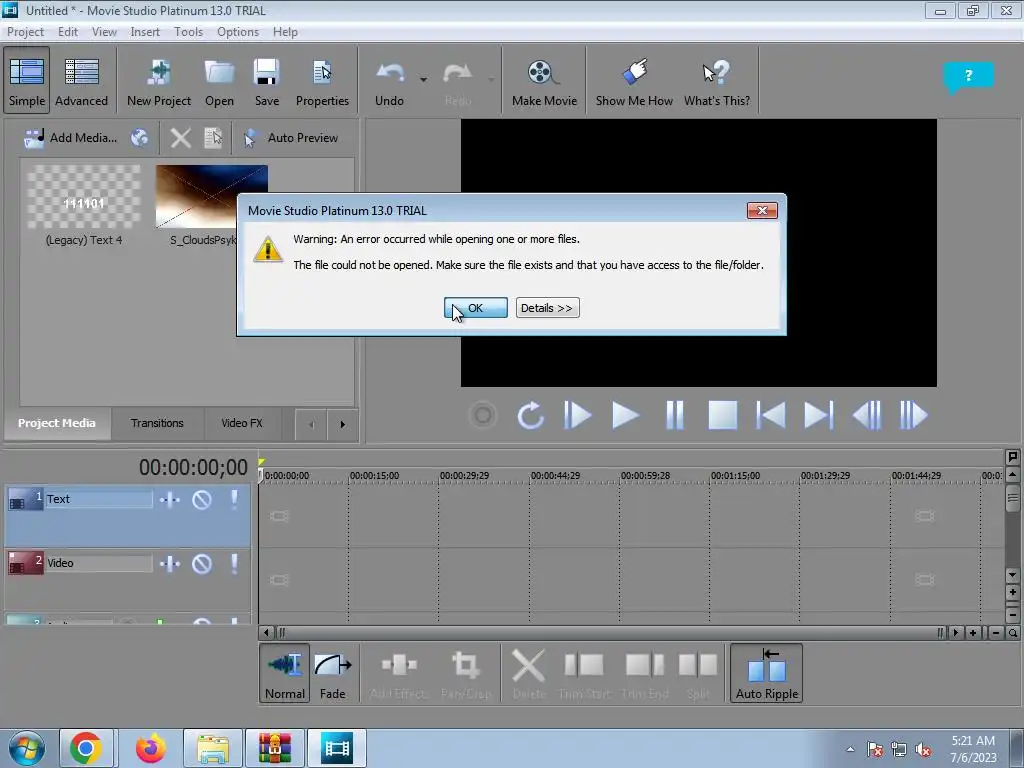Open the Options menu
Viewport: 1024px width, 768px height.
(238, 32)
